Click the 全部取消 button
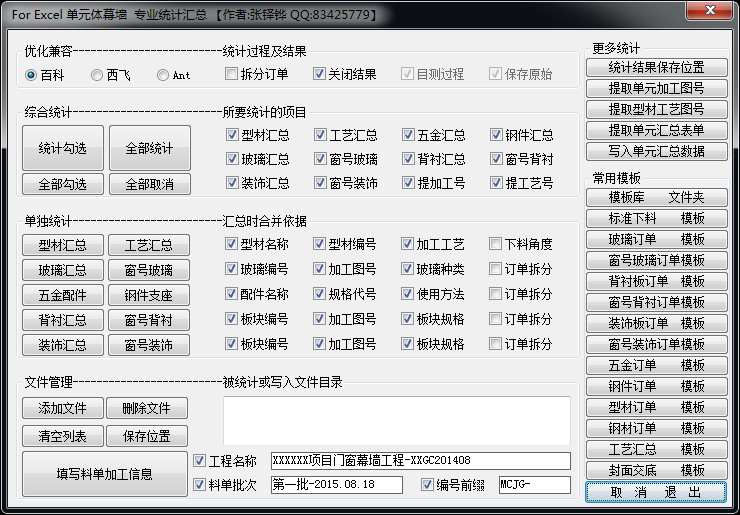The image size is (740, 515). (149, 184)
